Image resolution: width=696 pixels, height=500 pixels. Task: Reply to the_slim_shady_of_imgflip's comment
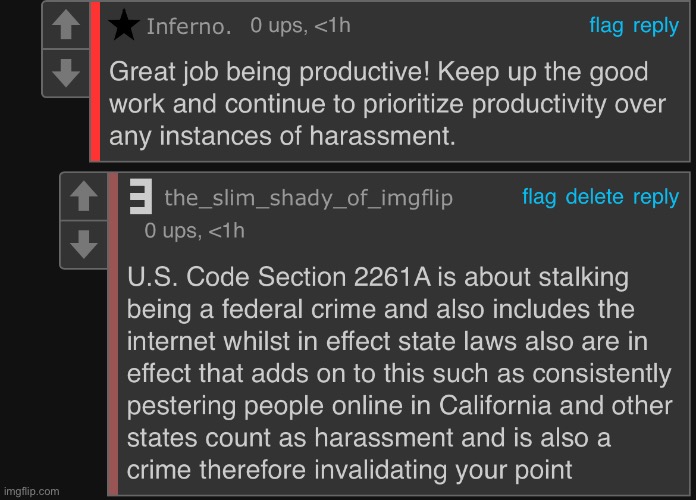point(656,198)
